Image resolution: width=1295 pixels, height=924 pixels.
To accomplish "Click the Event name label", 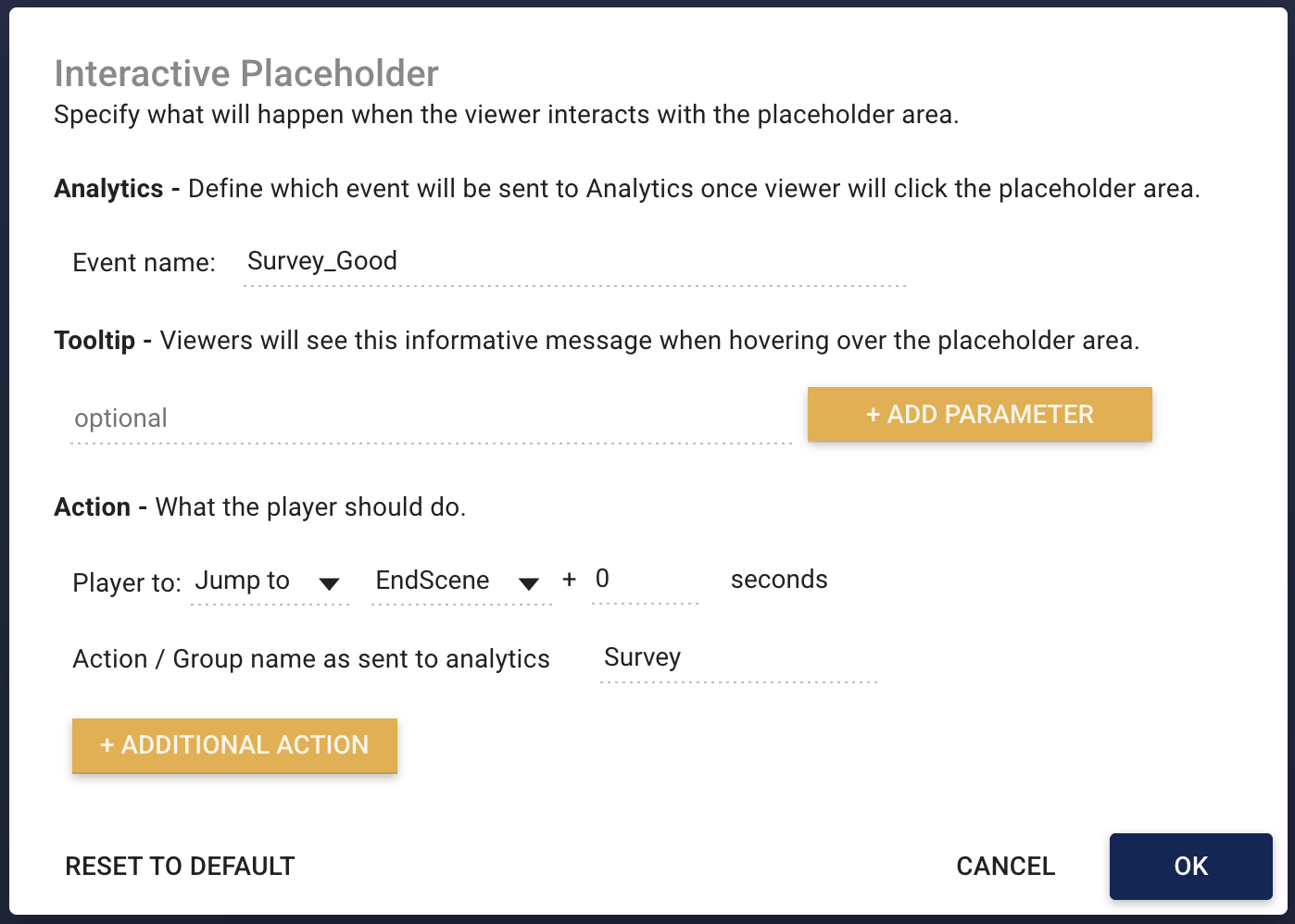I will pyautogui.click(x=144, y=263).
